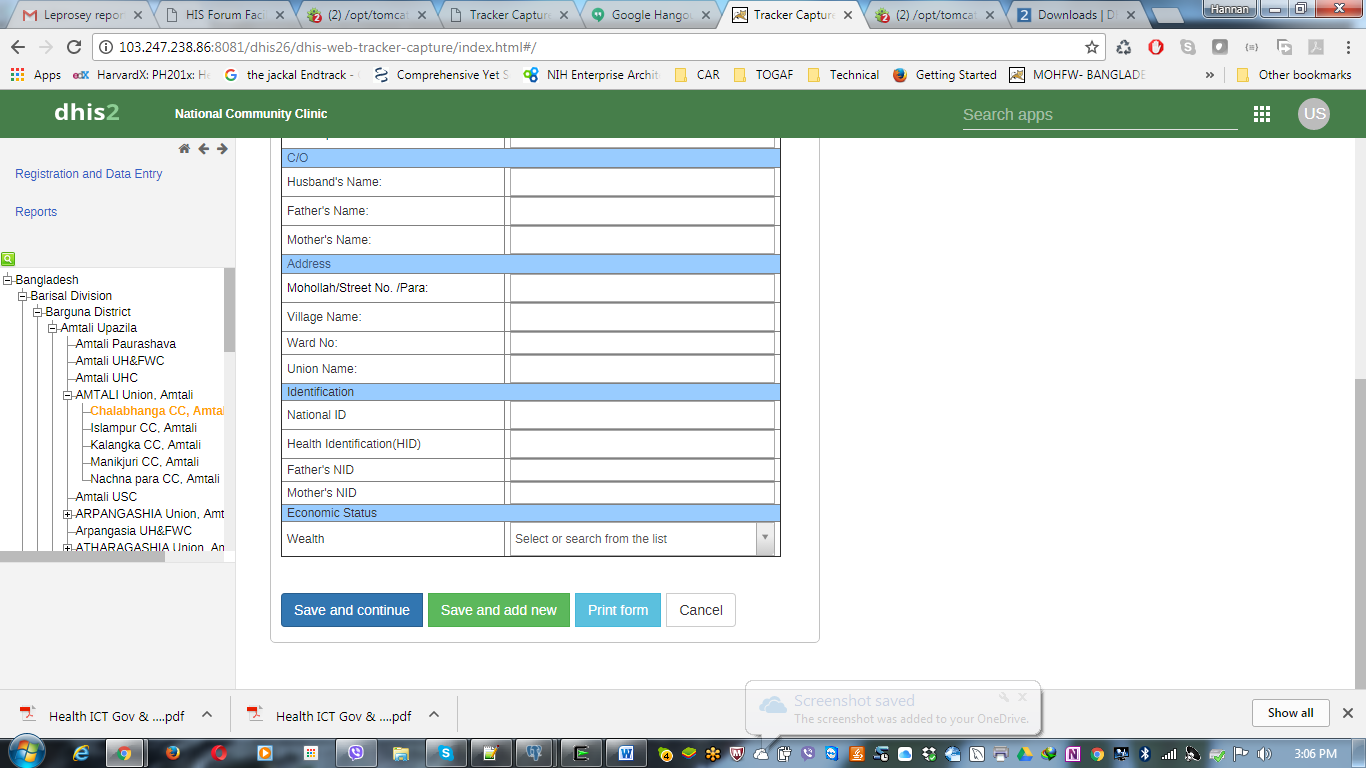Click the org tree vertical scrollbar
1366x768 pixels.
pos(229,310)
